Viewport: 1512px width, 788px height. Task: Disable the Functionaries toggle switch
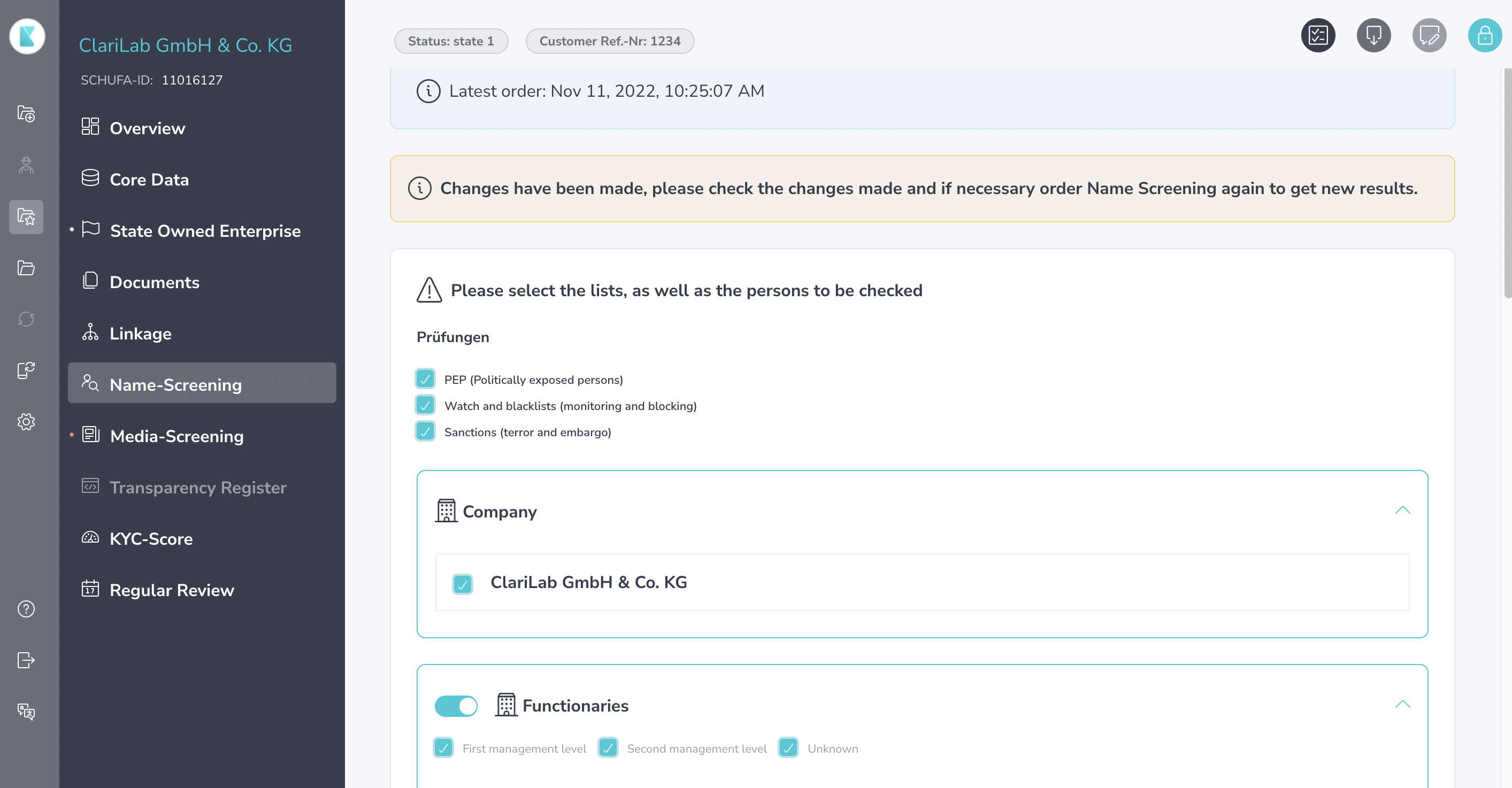[456, 706]
